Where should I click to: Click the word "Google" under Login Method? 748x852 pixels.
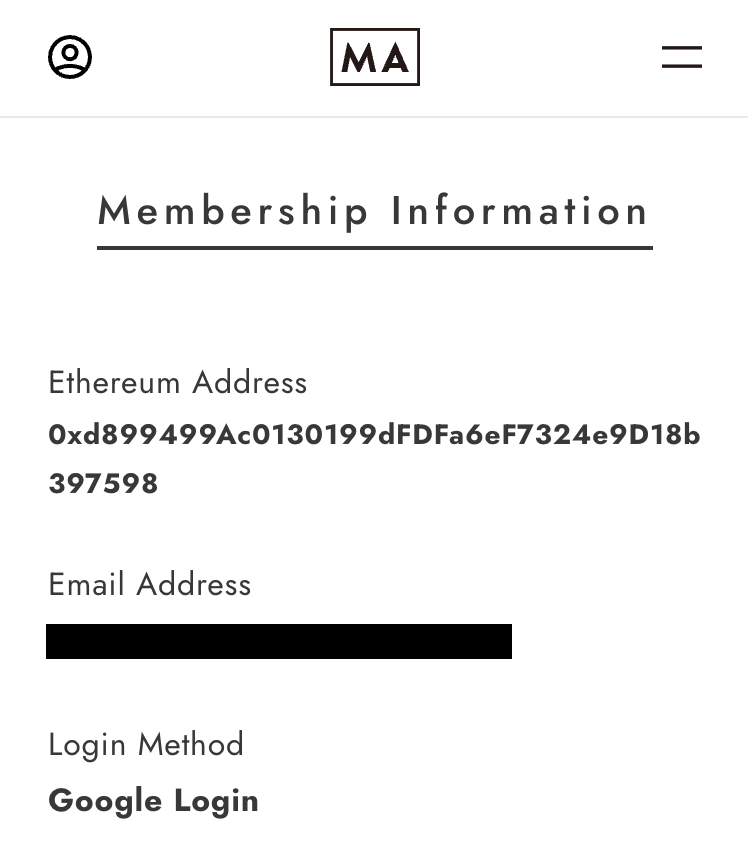click(105, 801)
